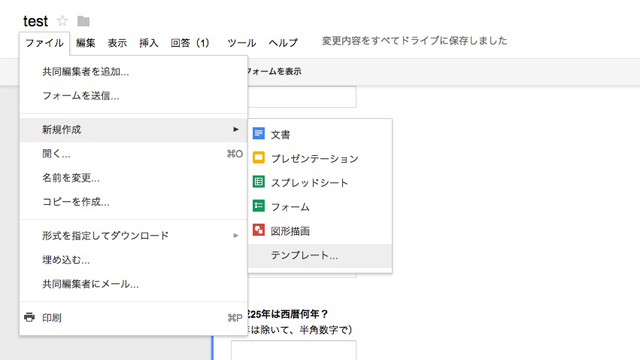Choose テンプレート… in the submenu
This screenshot has width=640, height=360.
(320, 256)
